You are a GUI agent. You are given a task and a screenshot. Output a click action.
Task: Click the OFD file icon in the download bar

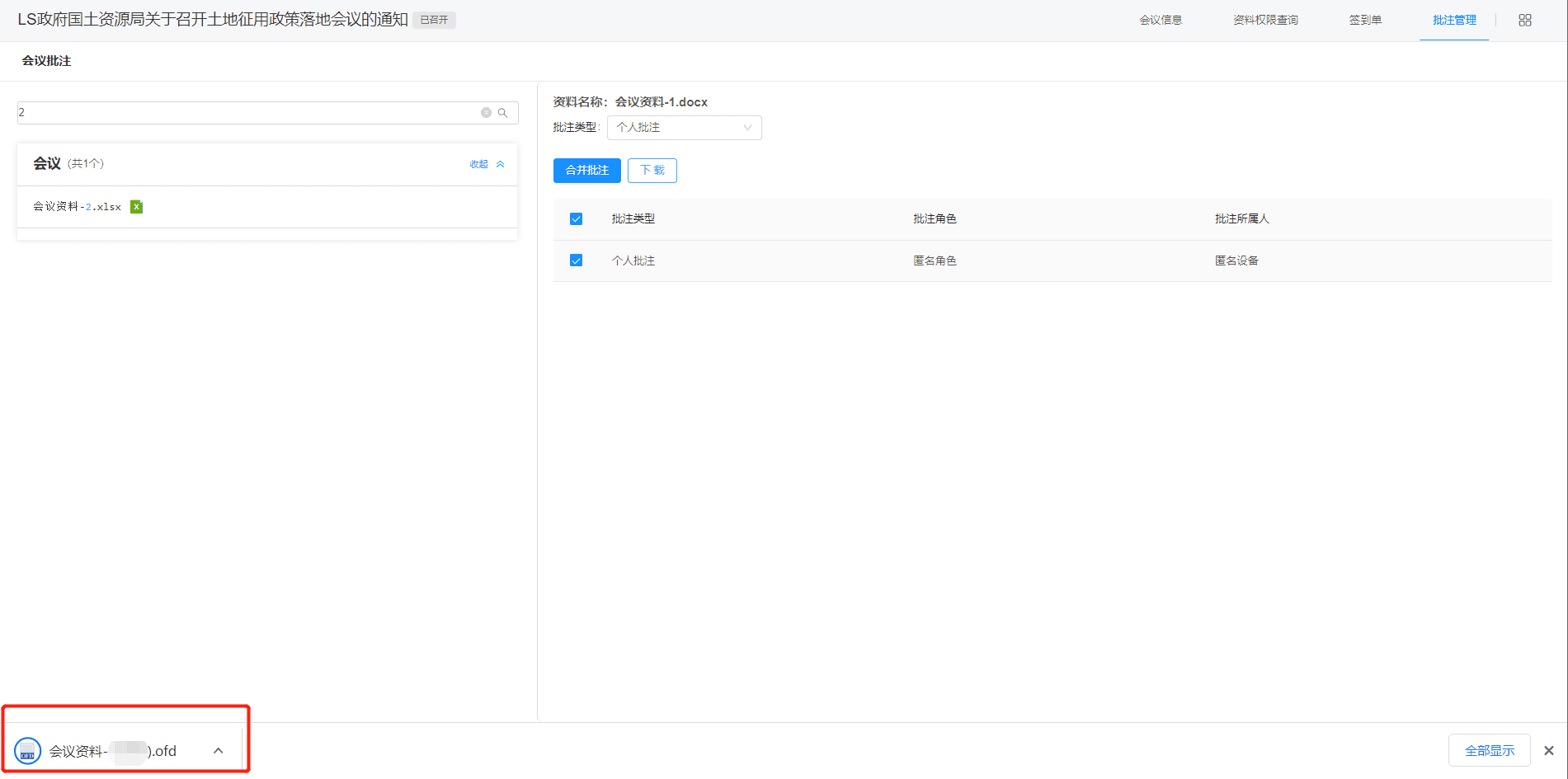[28, 751]
